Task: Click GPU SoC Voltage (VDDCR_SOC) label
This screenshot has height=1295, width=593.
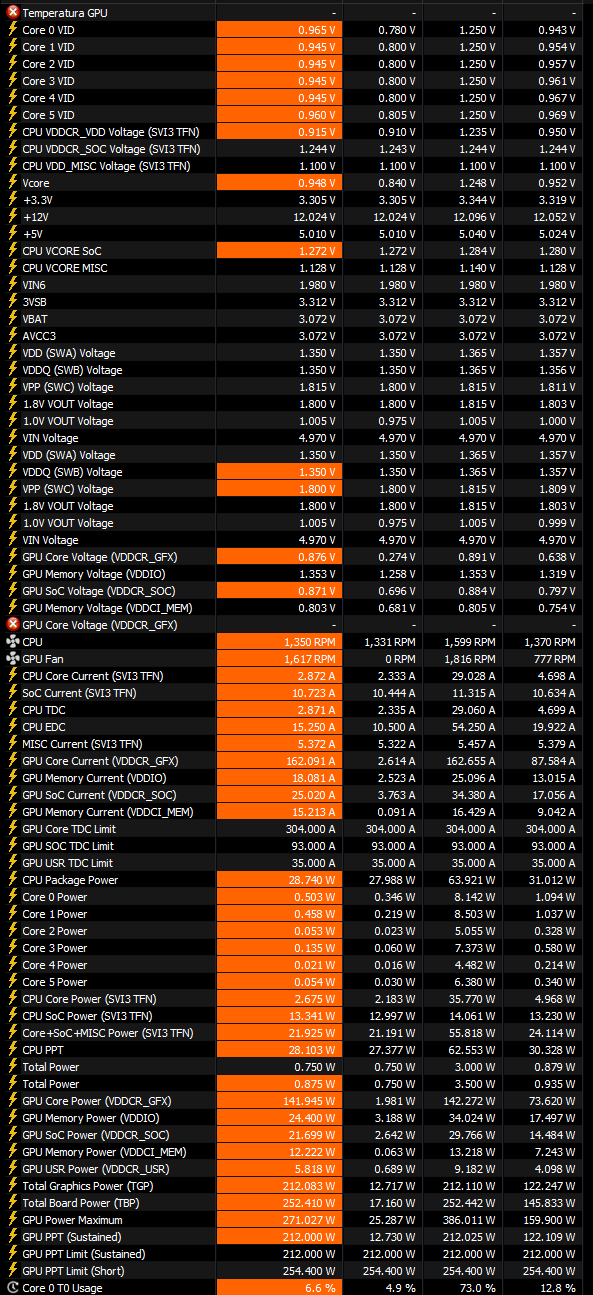Action: (97, 591)
